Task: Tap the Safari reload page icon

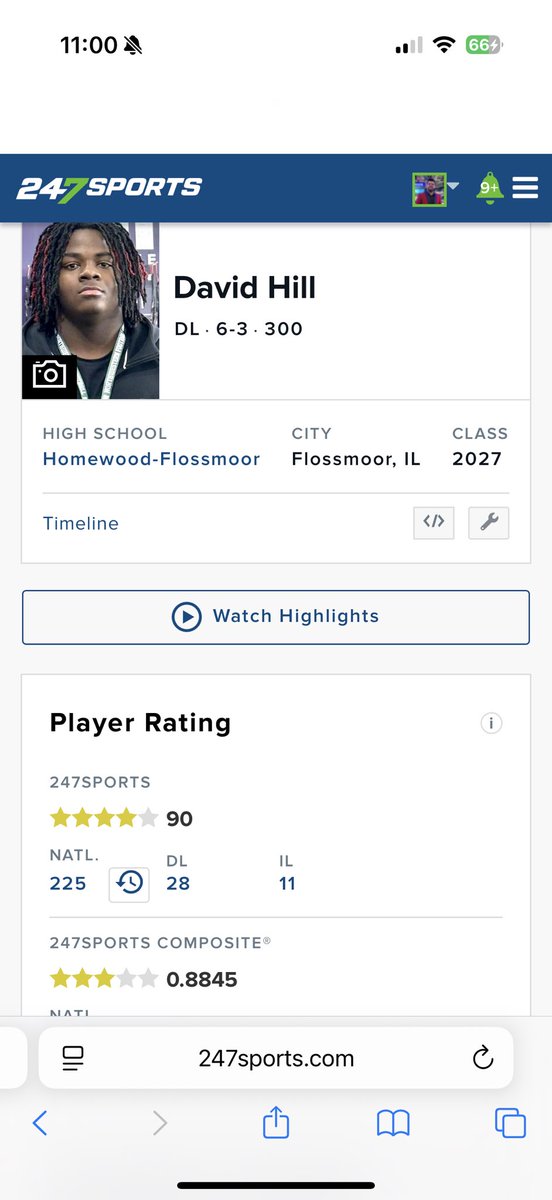Action: point(483,1058)
